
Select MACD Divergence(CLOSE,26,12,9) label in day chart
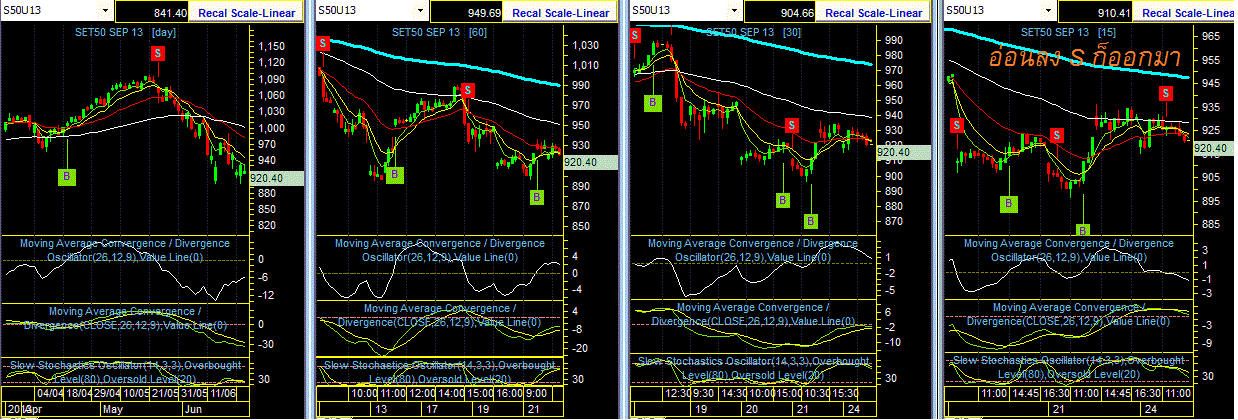pos(125,317)
